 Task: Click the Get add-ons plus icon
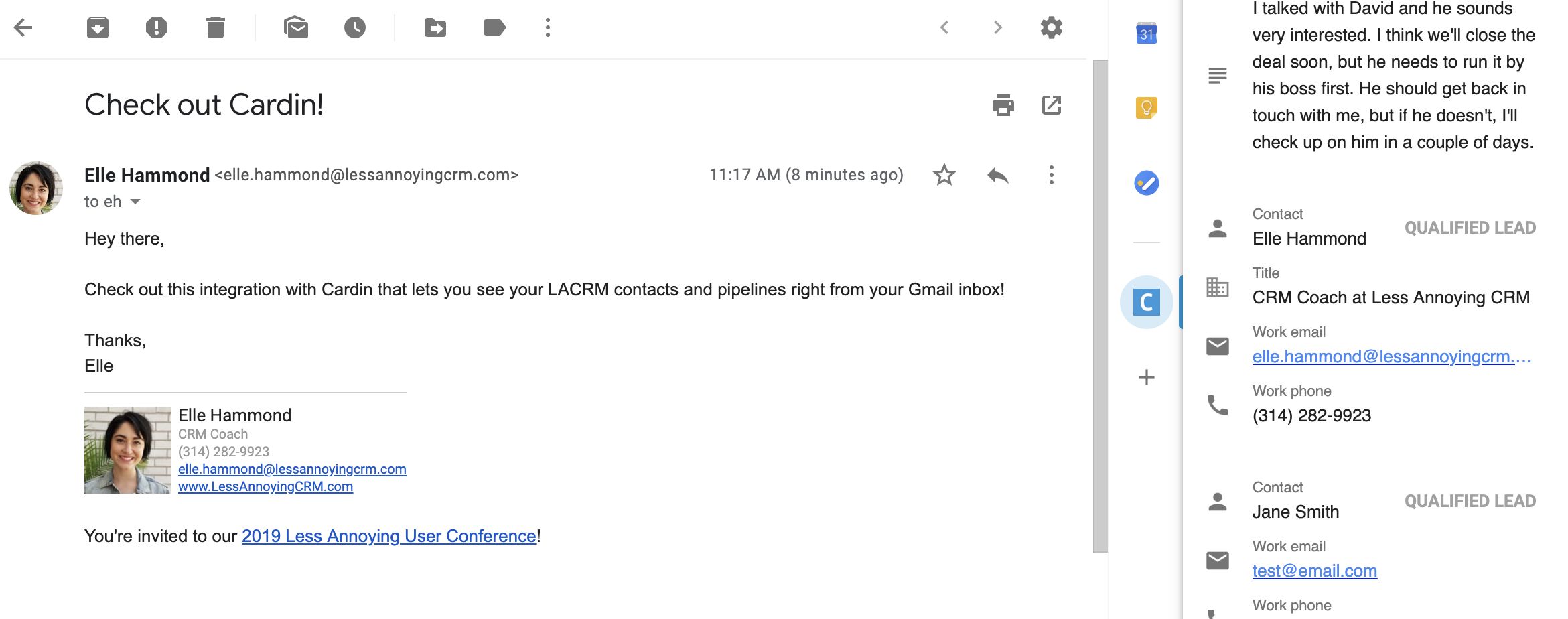pyautogui.click(x=1147, y=377)
